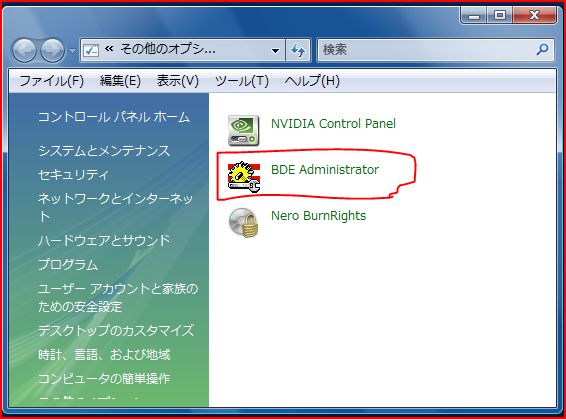Open the 表示(V) menu
The height and width of the screenshot is (419, 566).
point(178,80)
